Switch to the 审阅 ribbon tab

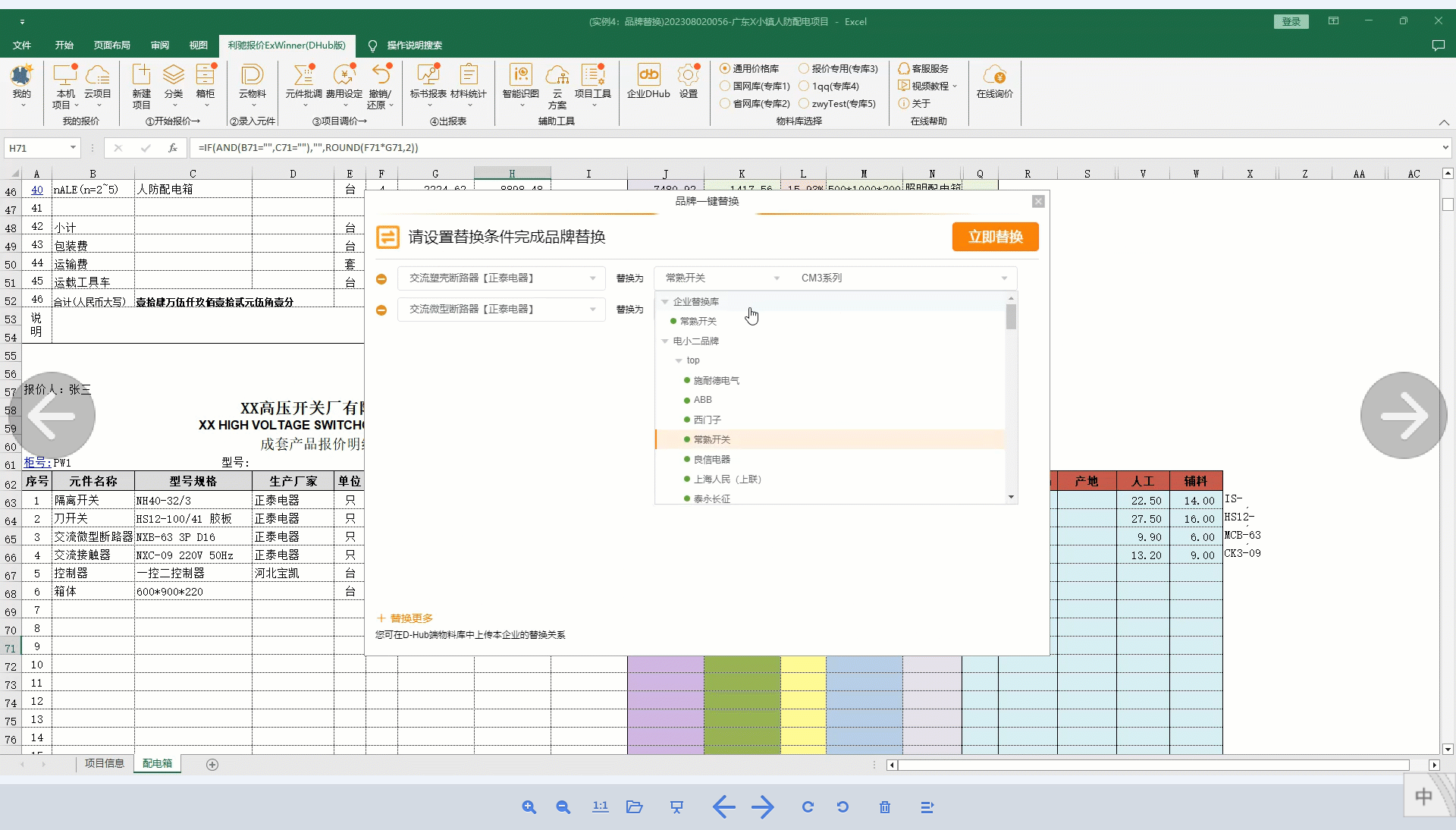[x=160, y=46]
